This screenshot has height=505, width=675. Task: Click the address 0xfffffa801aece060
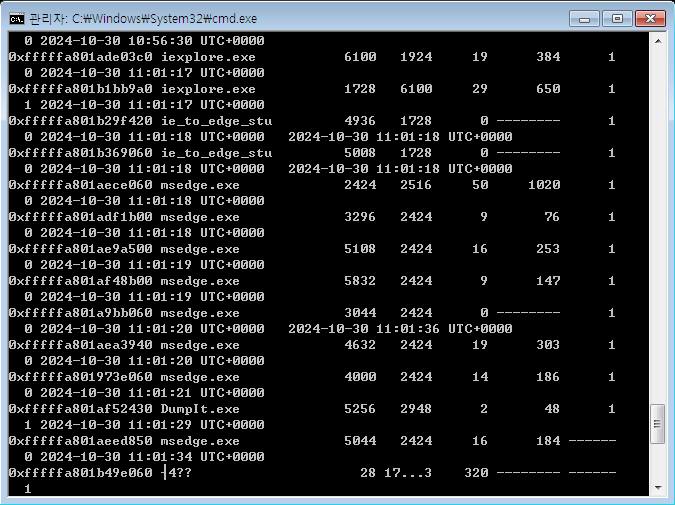[x=81, y=185]
